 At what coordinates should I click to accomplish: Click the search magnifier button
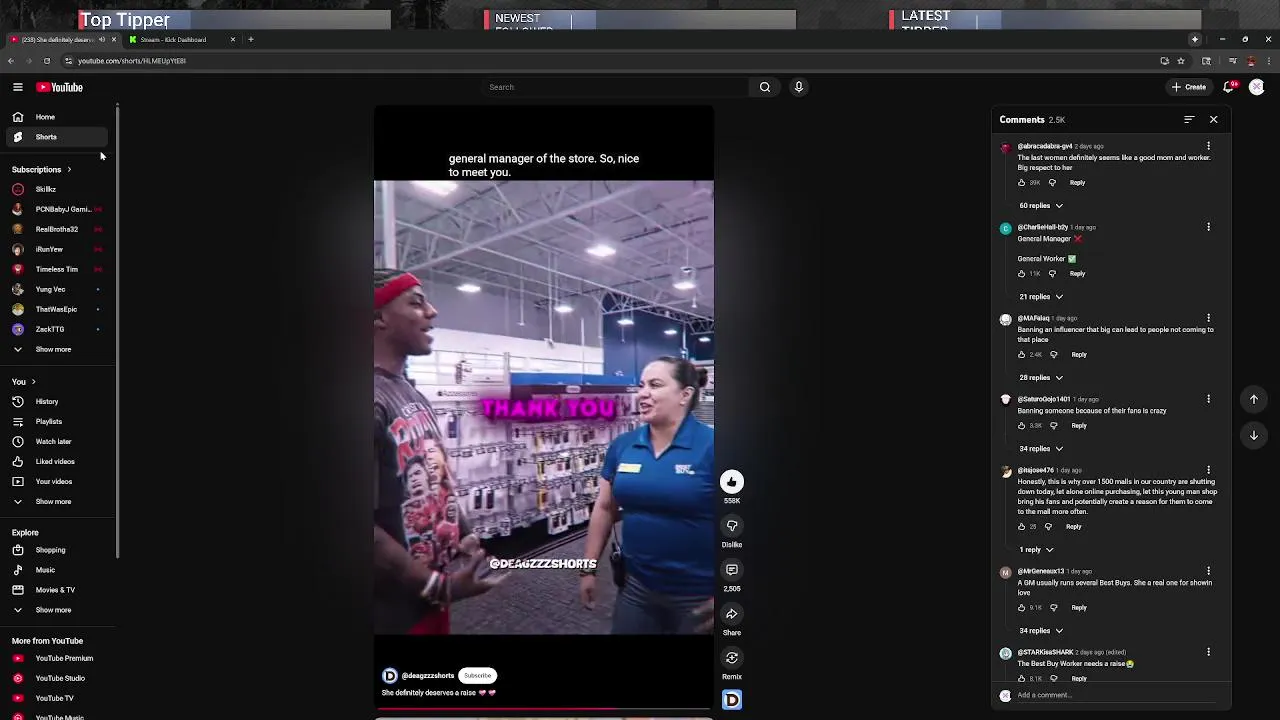click(765, 87)
